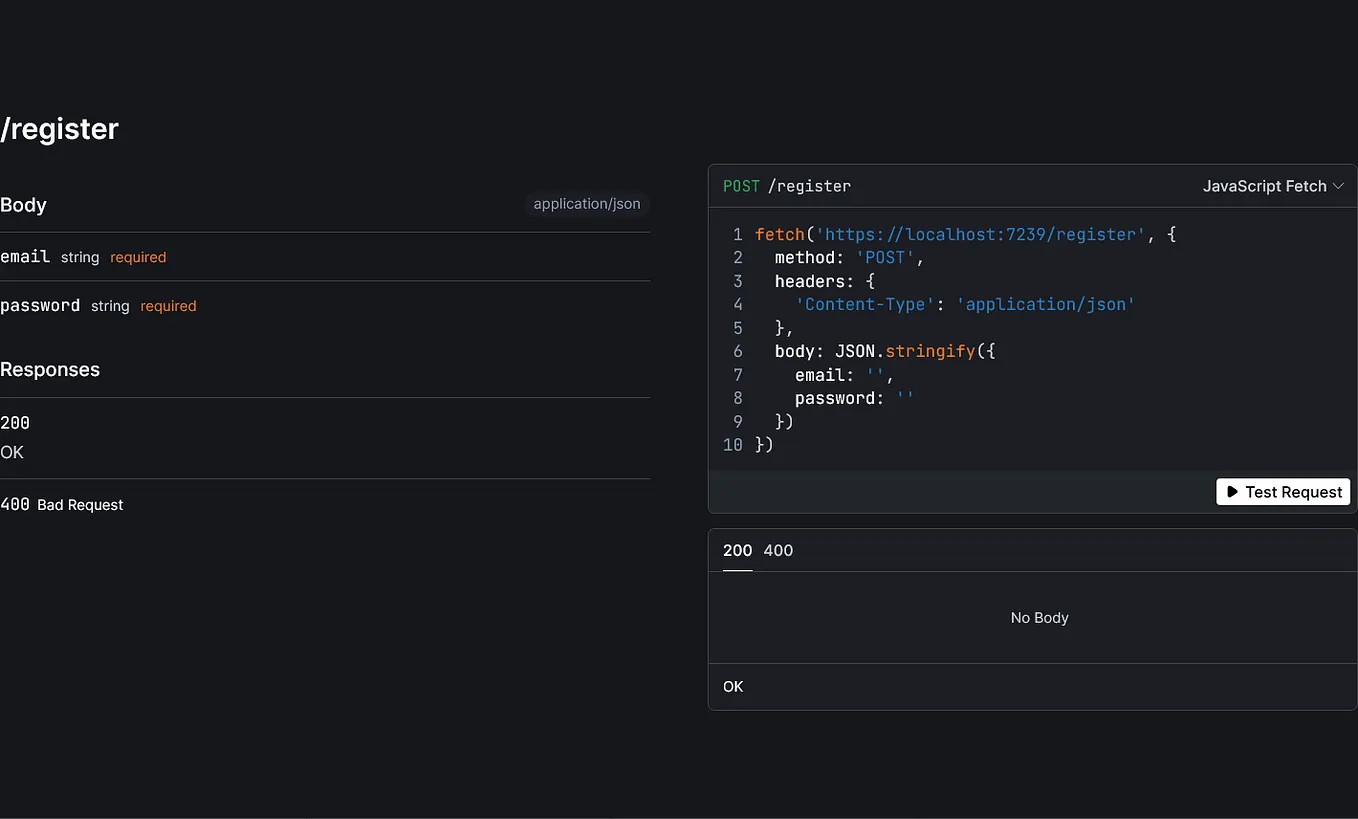Click the play icon in Test Request

pos(1232,492)
